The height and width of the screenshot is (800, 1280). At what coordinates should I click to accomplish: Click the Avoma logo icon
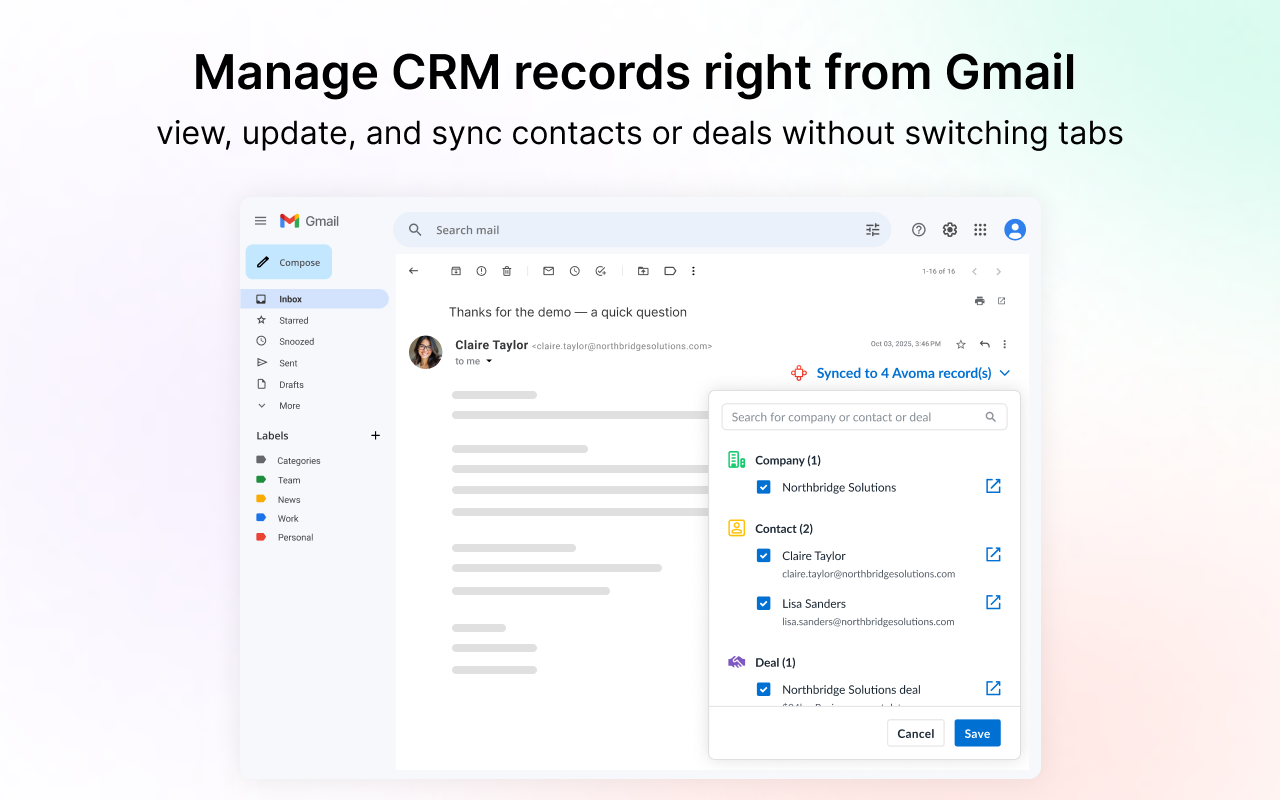click(799, 373)
